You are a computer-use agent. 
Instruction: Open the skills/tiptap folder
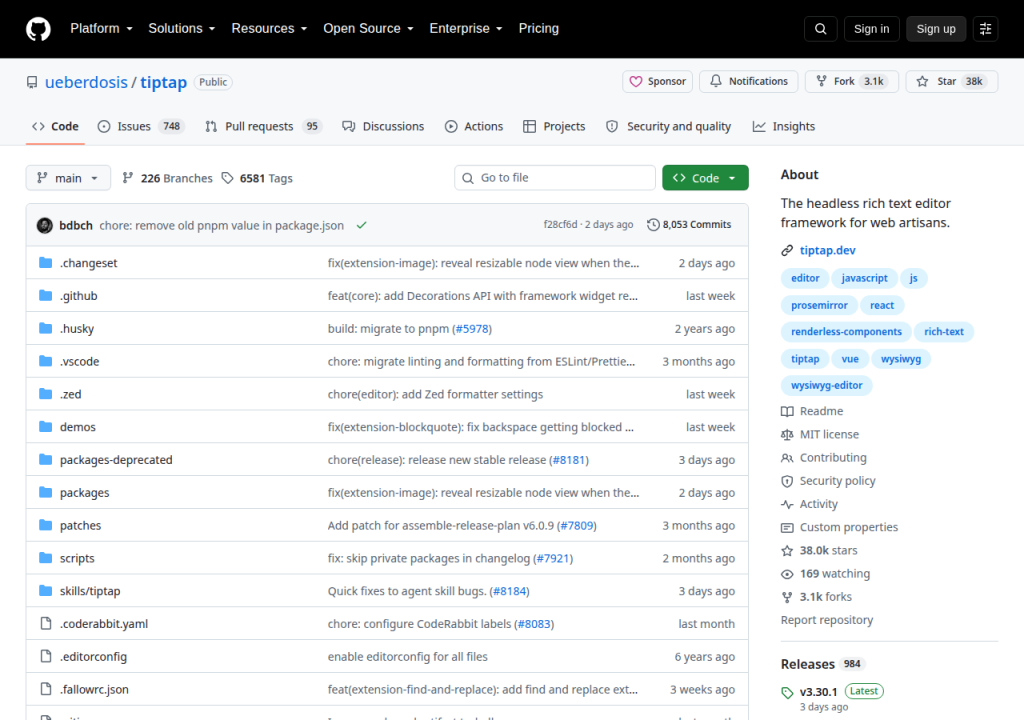[x=90, y=591]
